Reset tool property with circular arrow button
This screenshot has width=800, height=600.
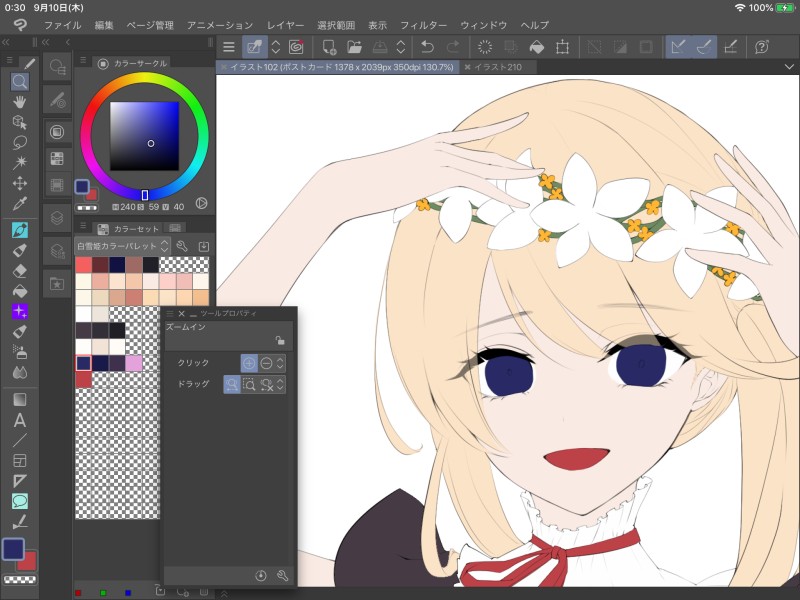[261, 576]
